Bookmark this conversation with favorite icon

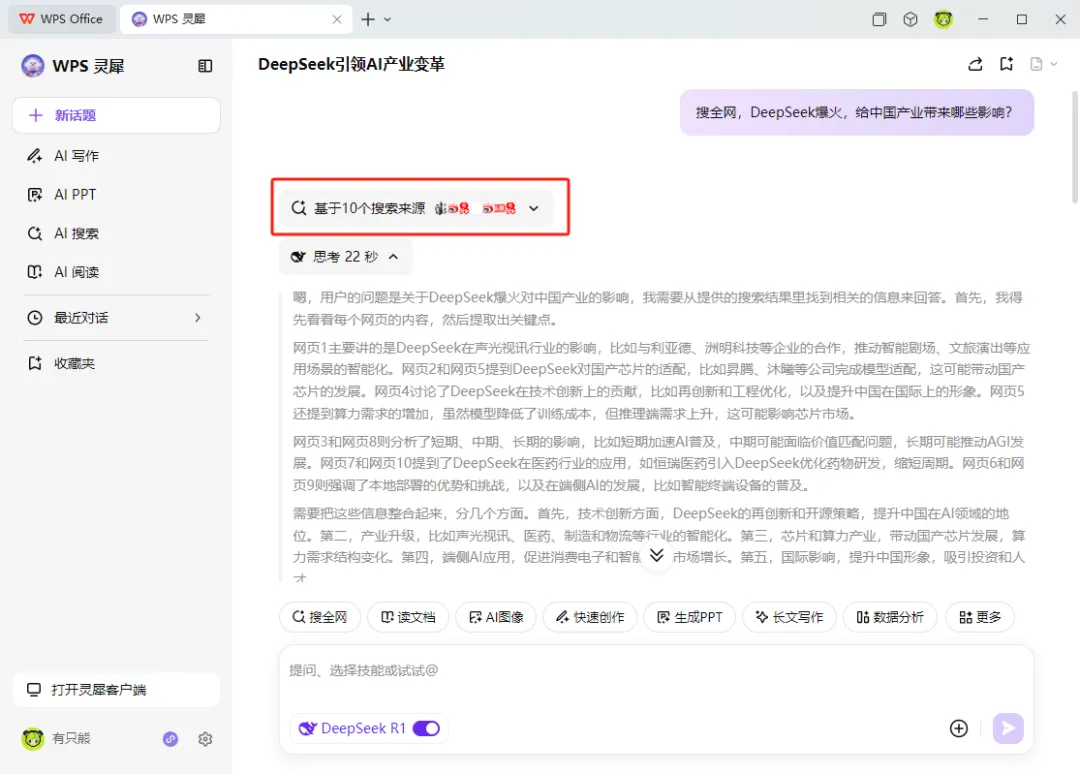coord(1006,65)
